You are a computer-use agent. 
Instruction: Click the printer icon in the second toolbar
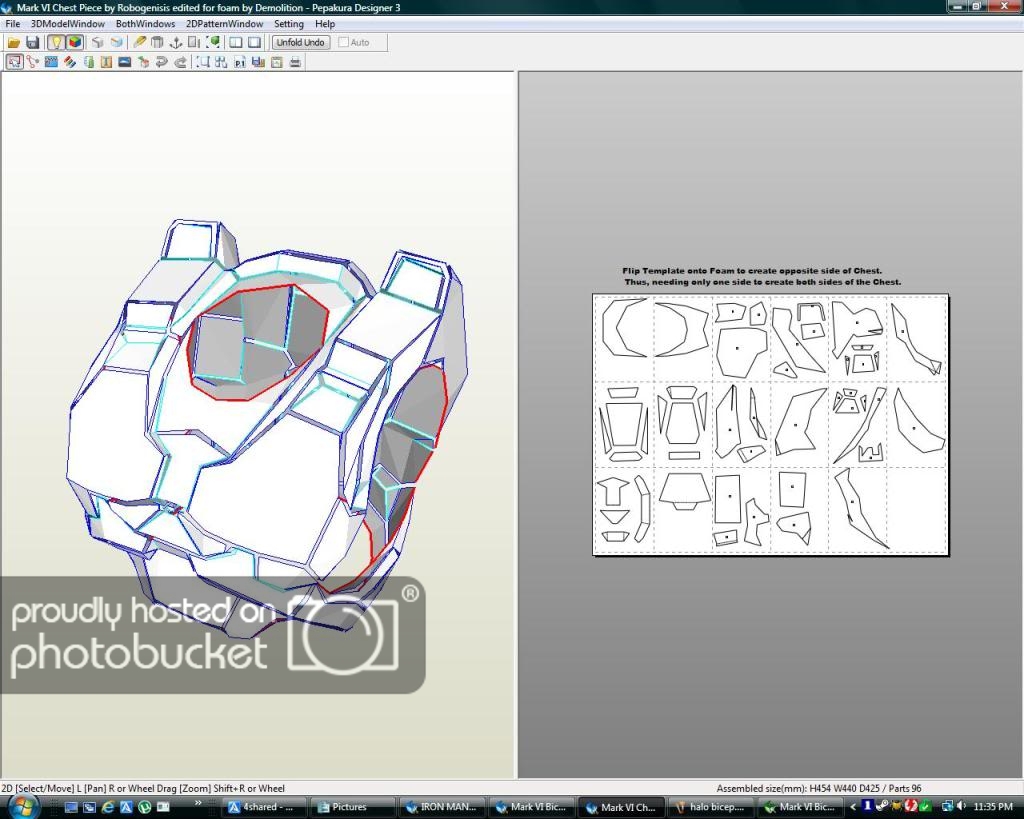pos(295,62)
